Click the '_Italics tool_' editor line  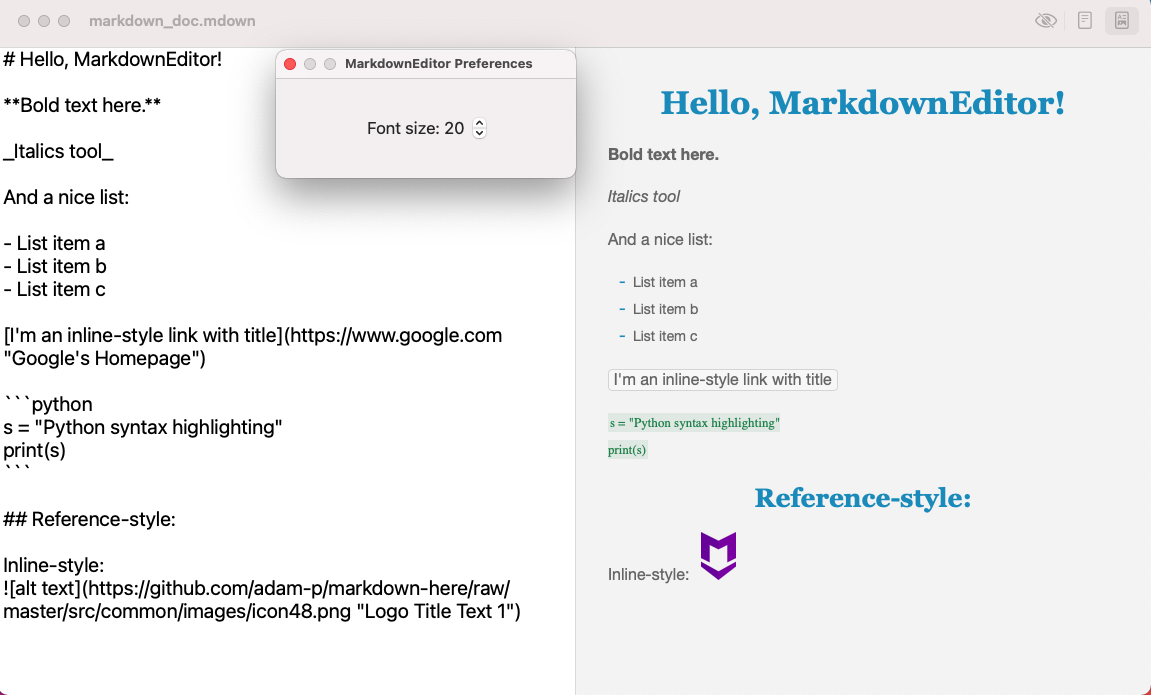click(x=59, y=151)
